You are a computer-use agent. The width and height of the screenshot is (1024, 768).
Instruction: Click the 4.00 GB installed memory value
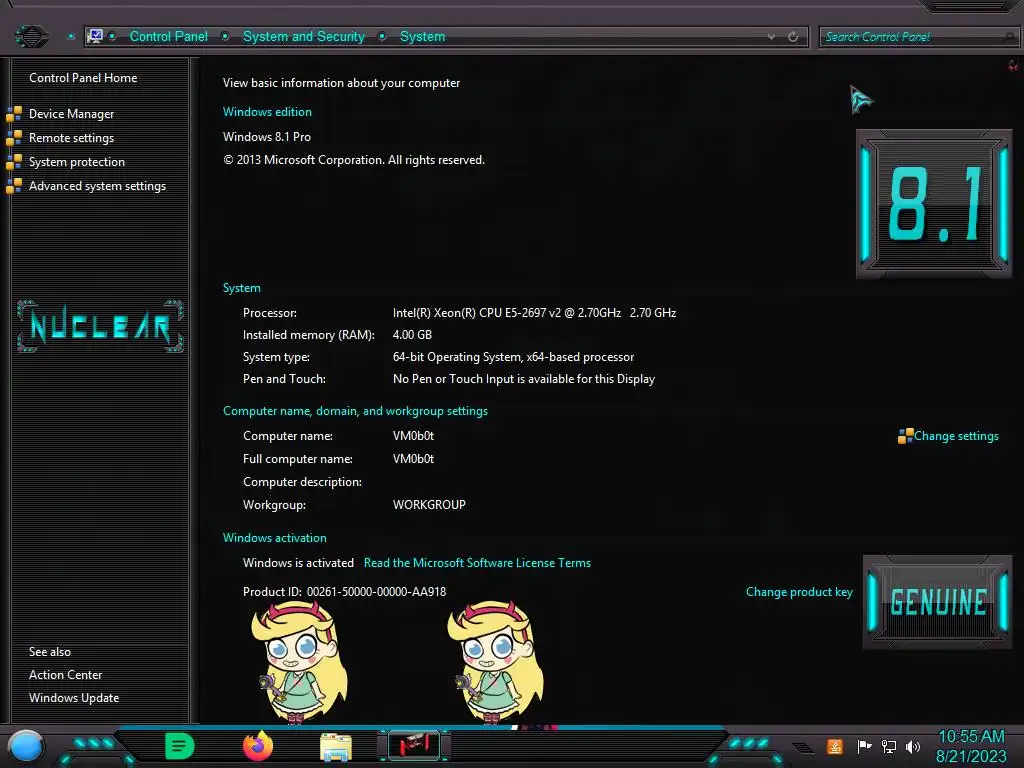(412, 335)
